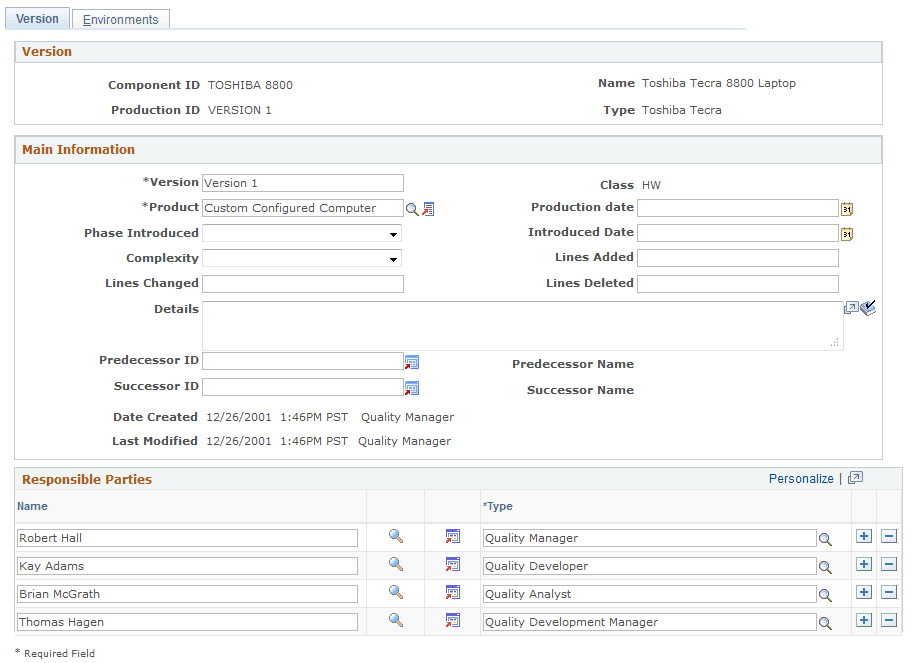The image size is (912, 663).
Task: Click the Personalize link
Action: (x=801, y=478)
